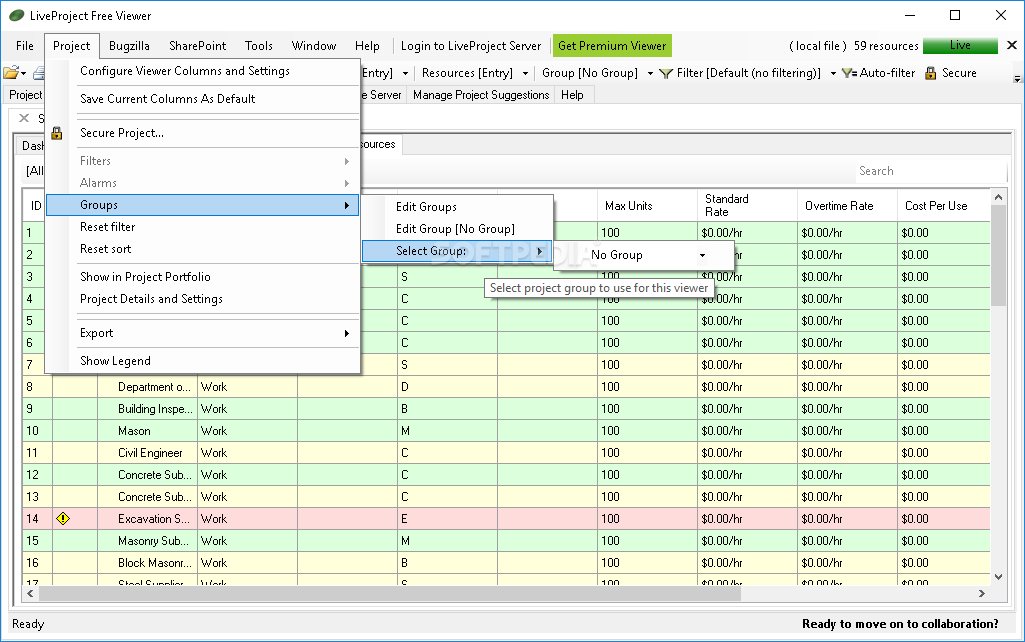Sort by Cost Per Use column header
The width and height of the screenshot is (1025, 642).
coord(943,206)
